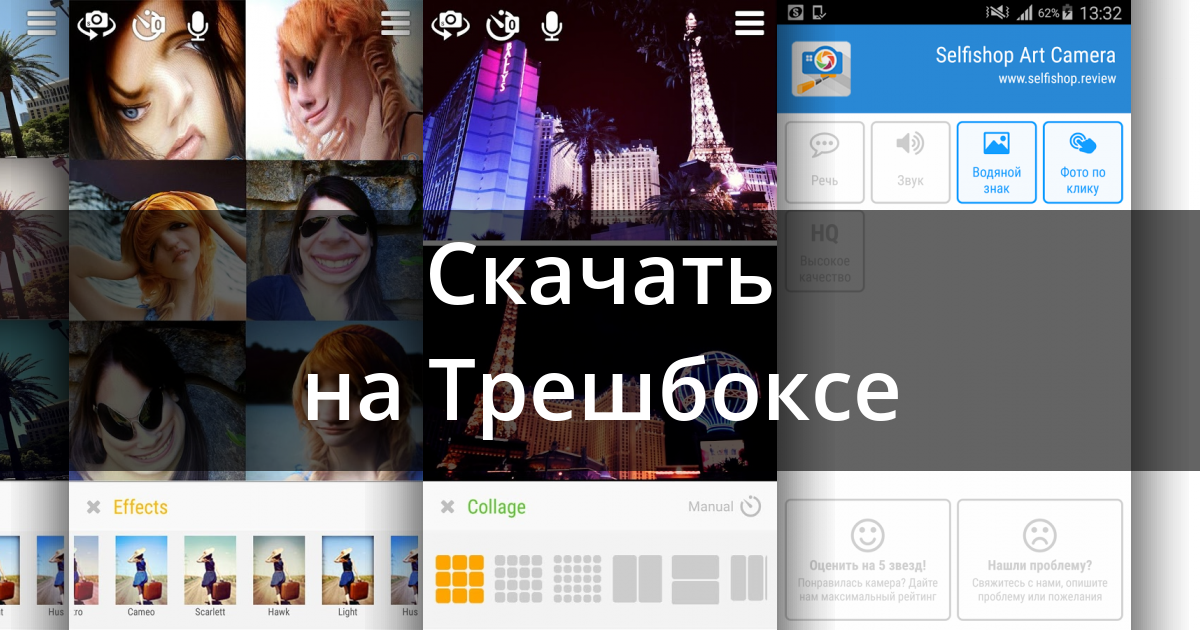Tap the phone notification icon beside the S icon
Screen dimensions: 1200x630
819,13
